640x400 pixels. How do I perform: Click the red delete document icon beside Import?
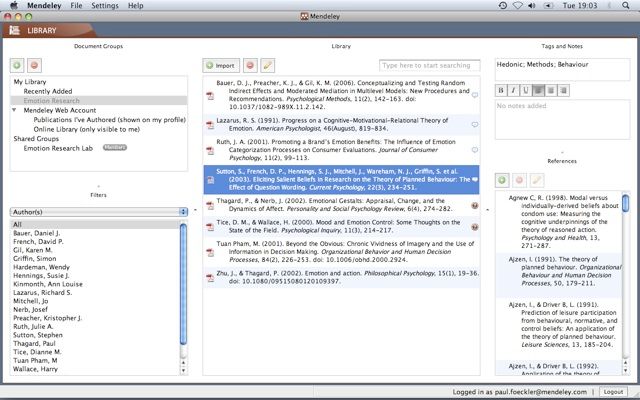[249, 64]
